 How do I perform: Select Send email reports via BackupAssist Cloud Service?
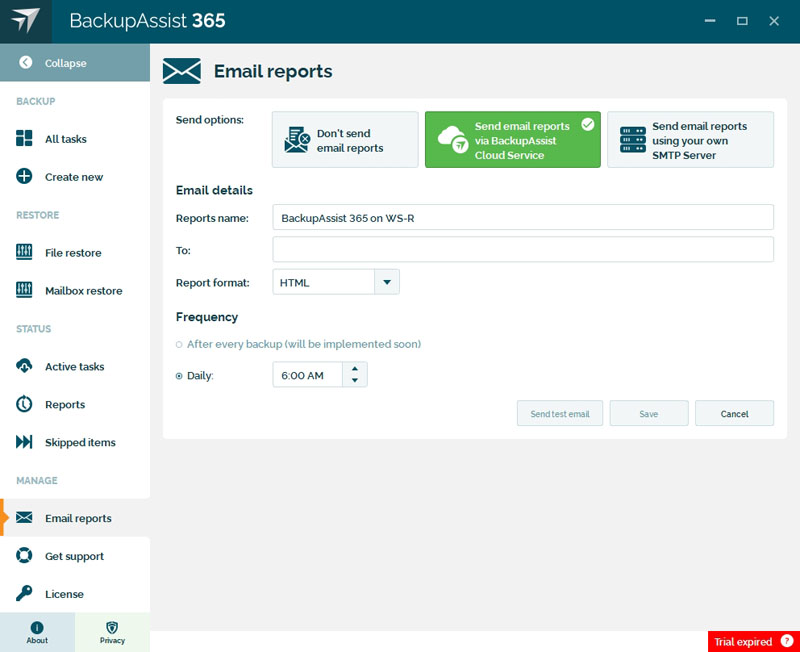tap(513, 140)
